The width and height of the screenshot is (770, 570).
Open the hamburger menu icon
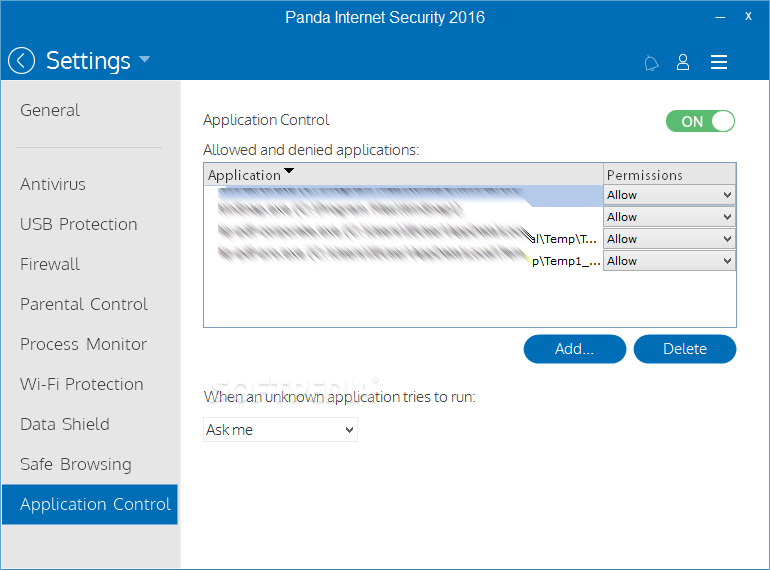point(718,62)
